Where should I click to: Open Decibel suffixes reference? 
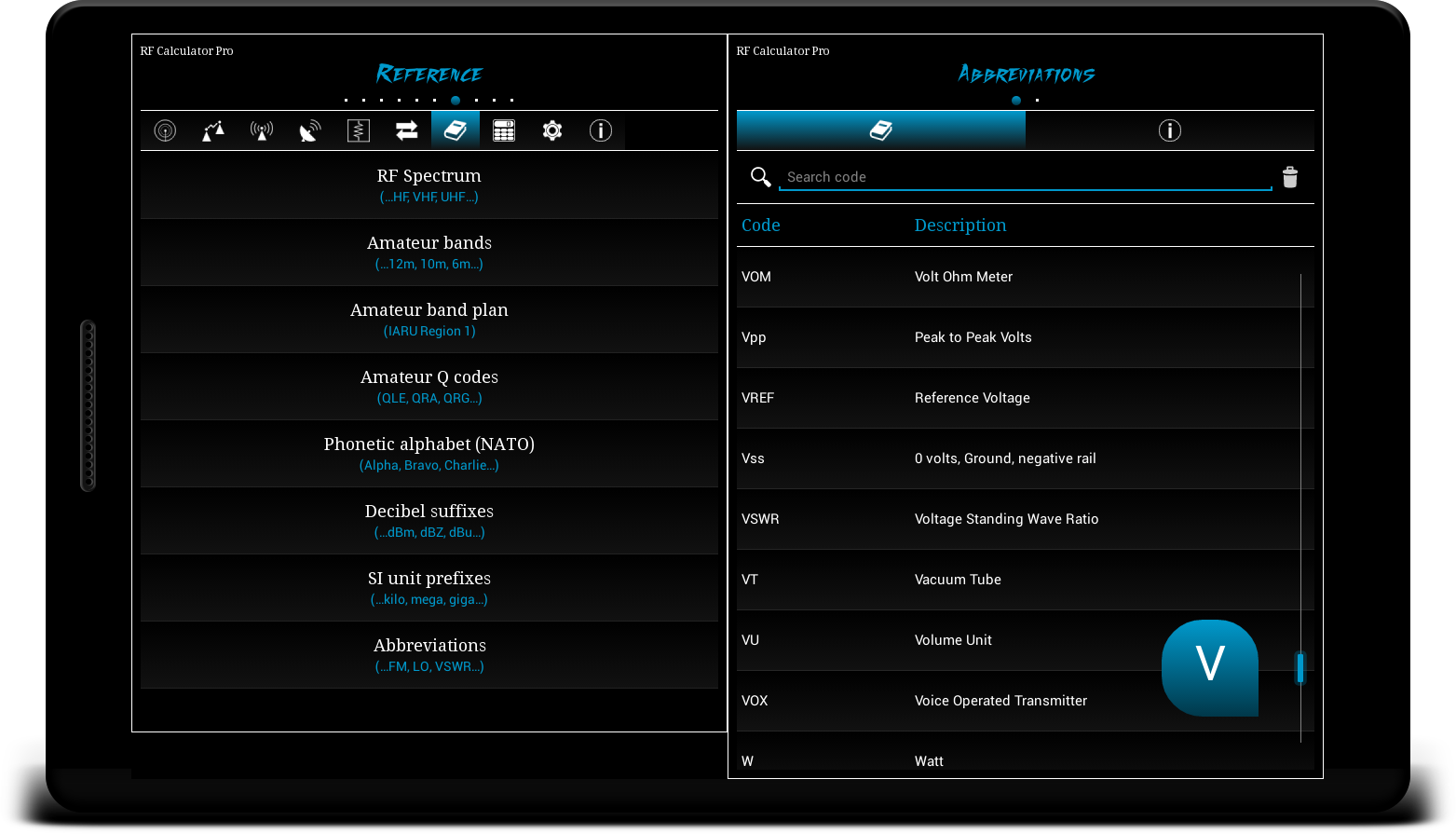tap(429, 521)
